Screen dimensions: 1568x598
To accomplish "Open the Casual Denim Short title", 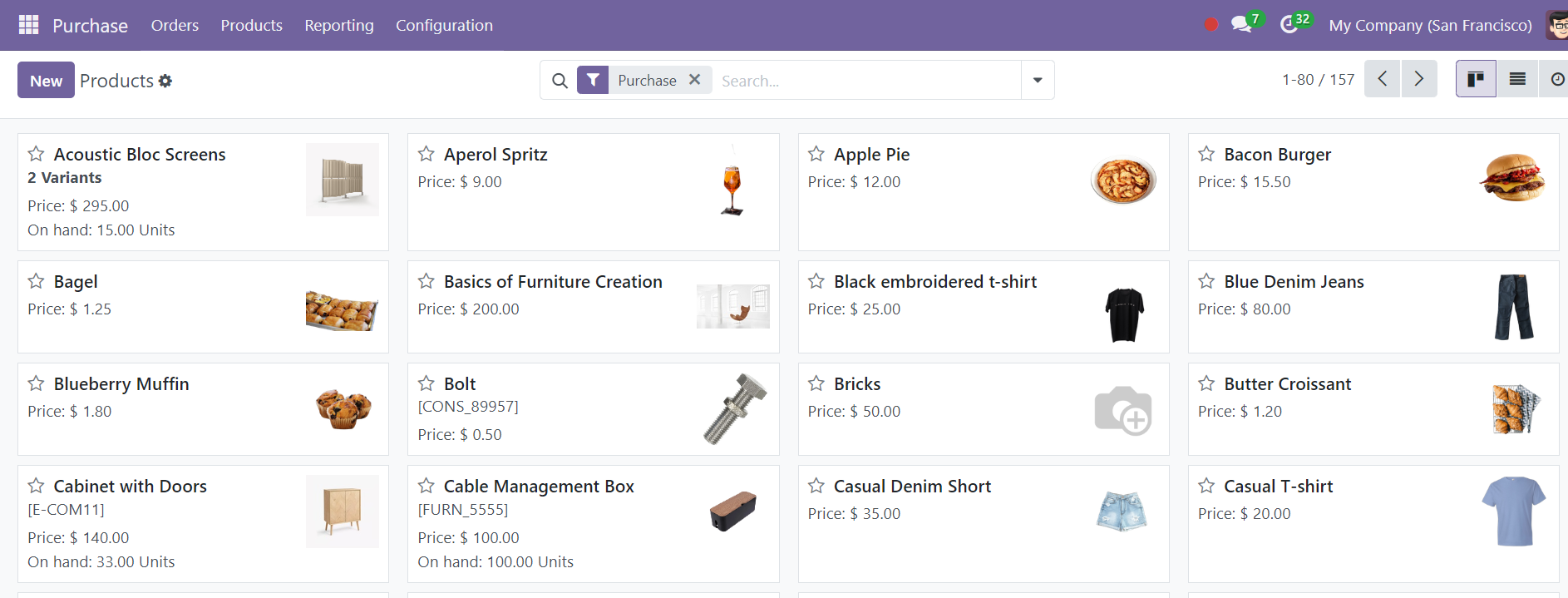I will tap(912, 487).
